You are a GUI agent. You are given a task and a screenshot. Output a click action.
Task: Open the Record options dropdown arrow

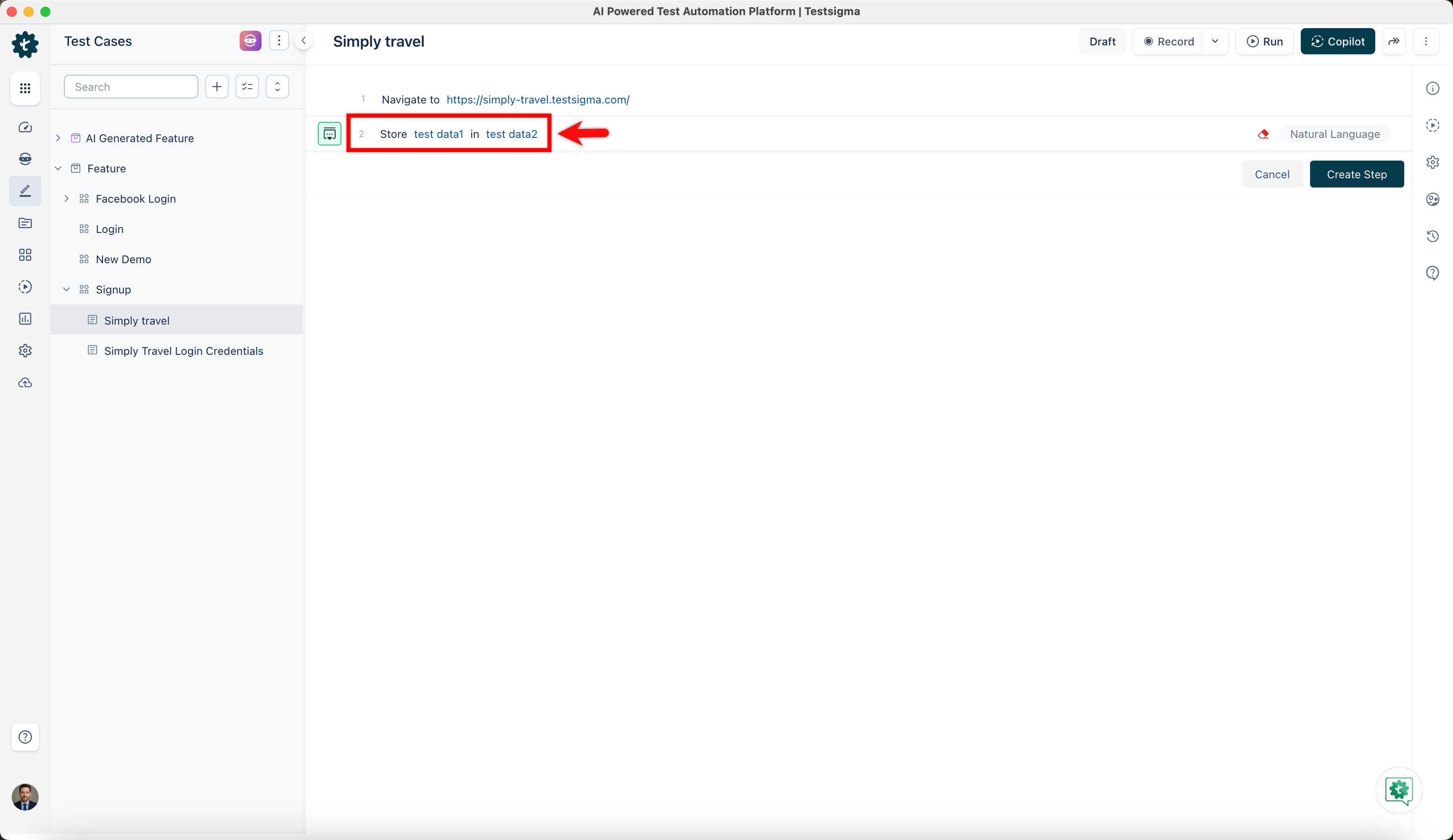1215,42
